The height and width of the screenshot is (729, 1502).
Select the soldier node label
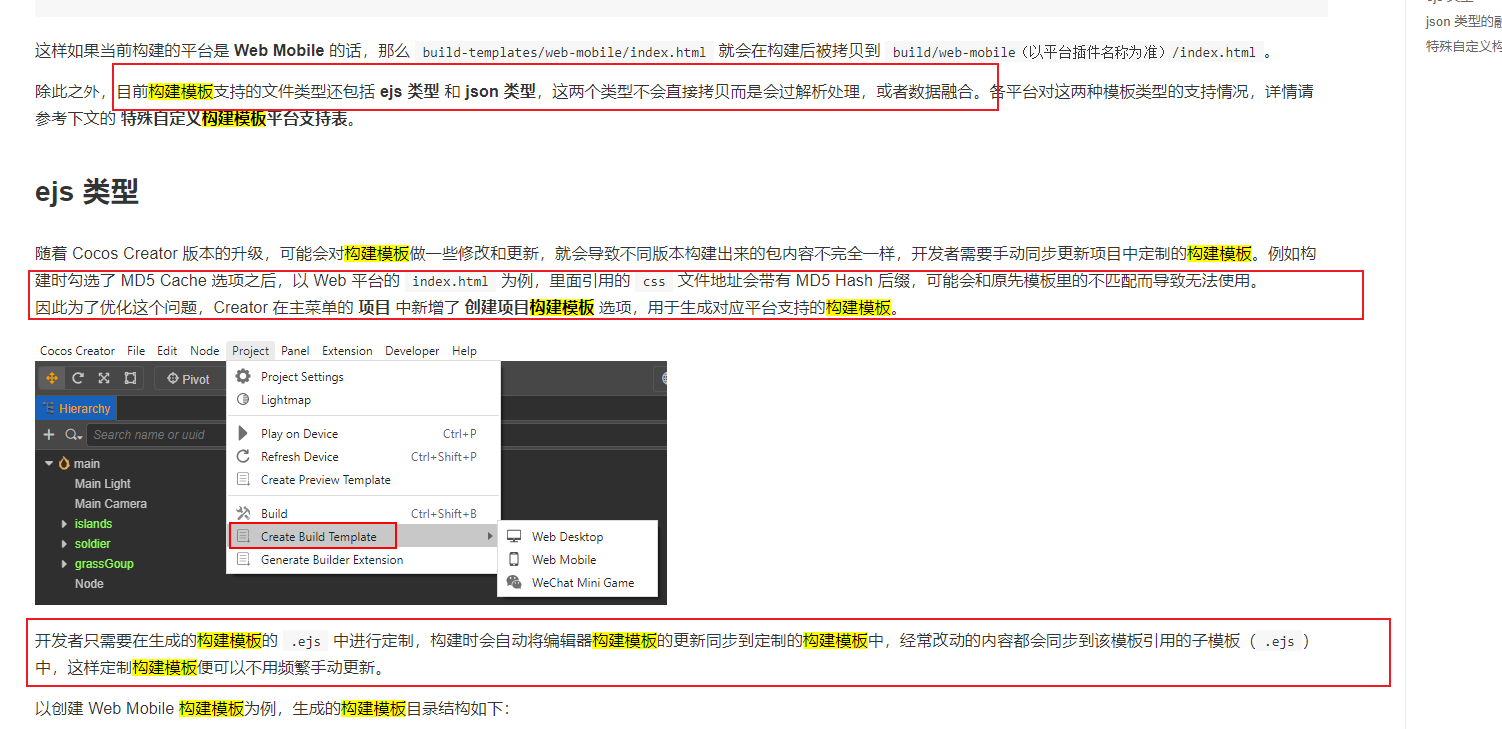coord(93,544)
